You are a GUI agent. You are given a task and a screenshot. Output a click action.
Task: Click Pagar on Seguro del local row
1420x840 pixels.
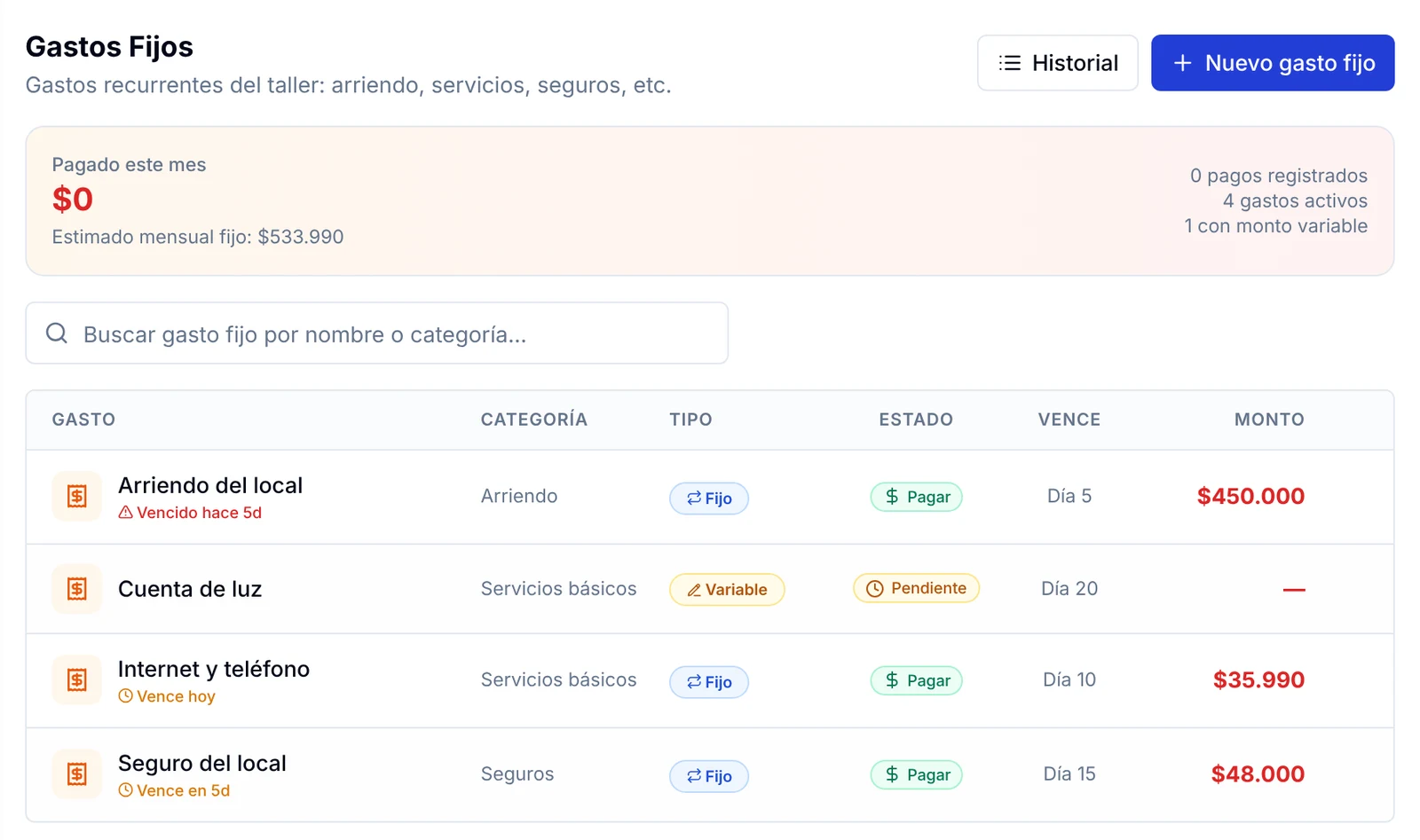coord(916,774)
